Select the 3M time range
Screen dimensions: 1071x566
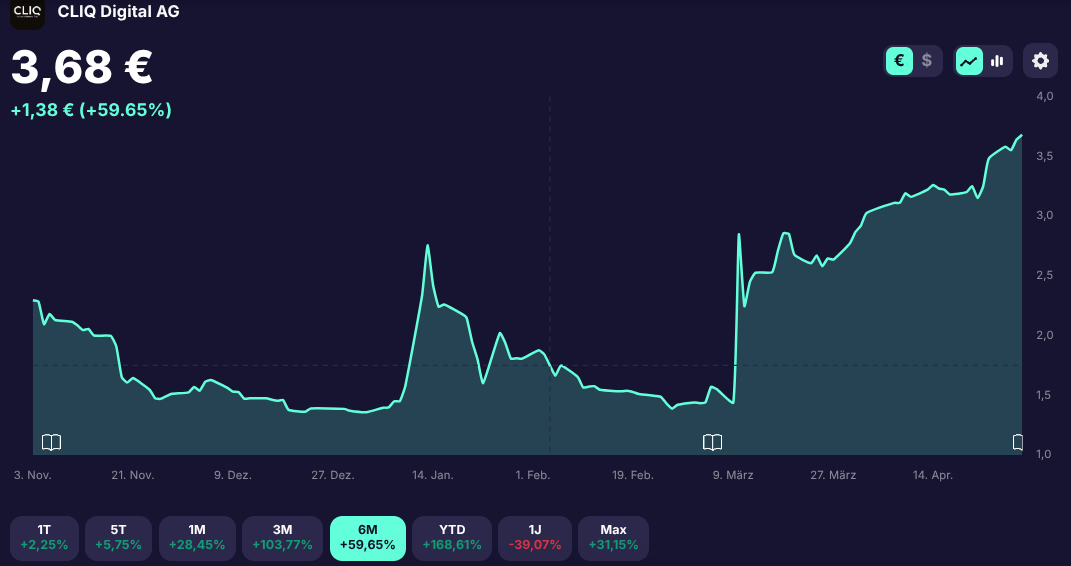tap(282, 538)
